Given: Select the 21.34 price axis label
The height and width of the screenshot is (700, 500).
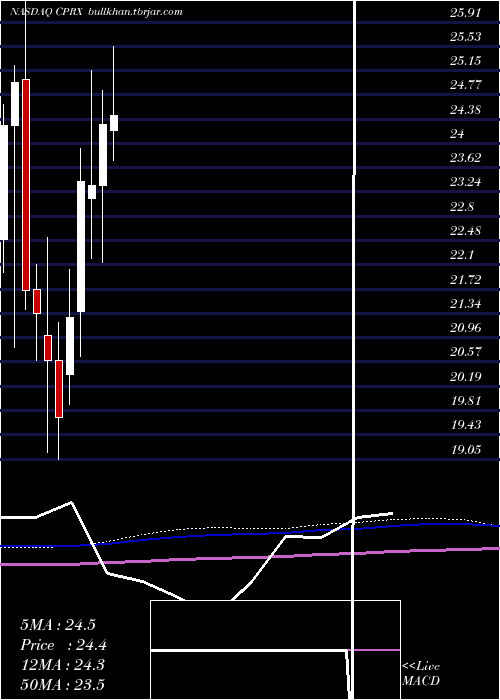Looking at the screenshot, I should point(466,304).
